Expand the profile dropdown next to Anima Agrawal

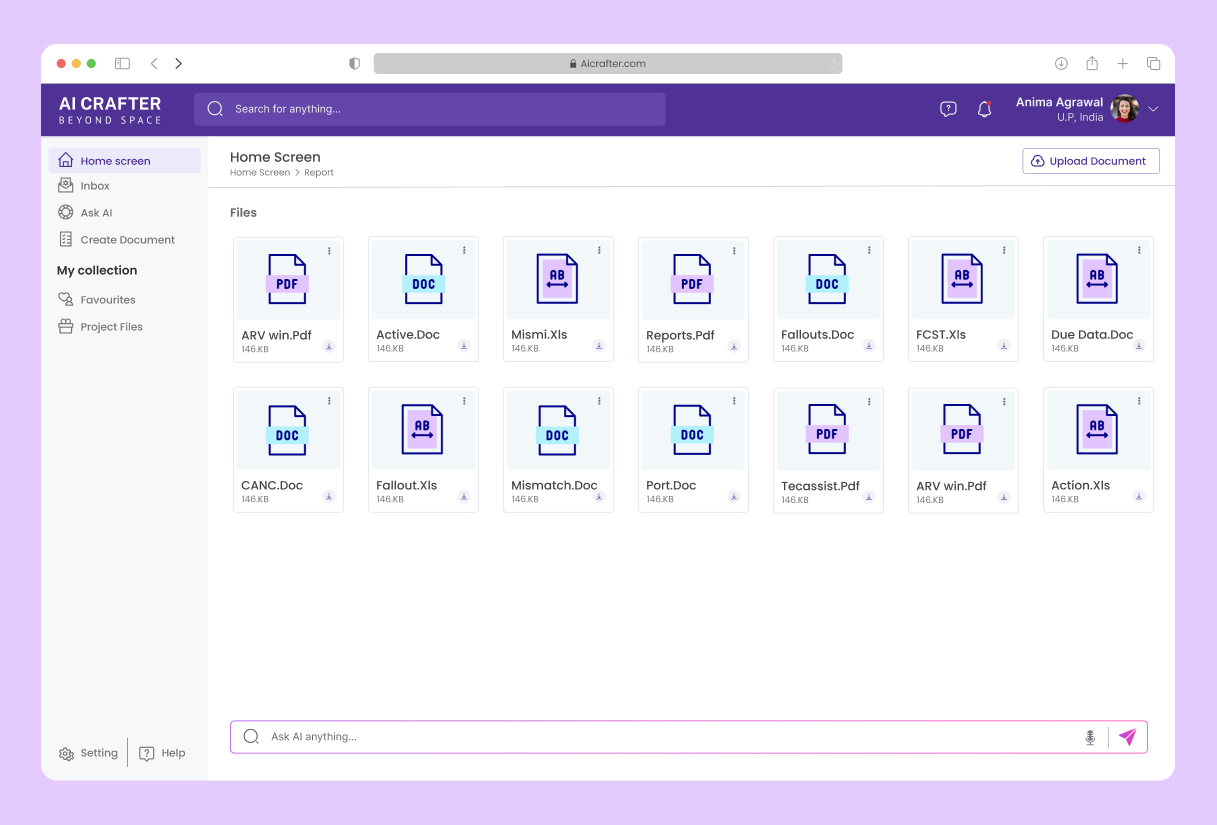pyautogui.click(x=1152, y=108)
